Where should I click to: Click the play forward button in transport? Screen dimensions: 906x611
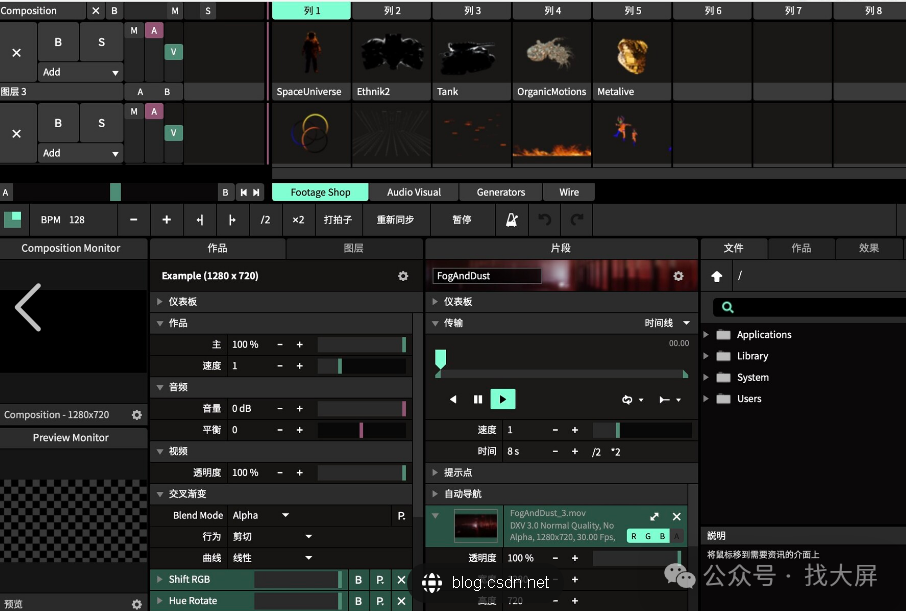(x=503, y=399)
